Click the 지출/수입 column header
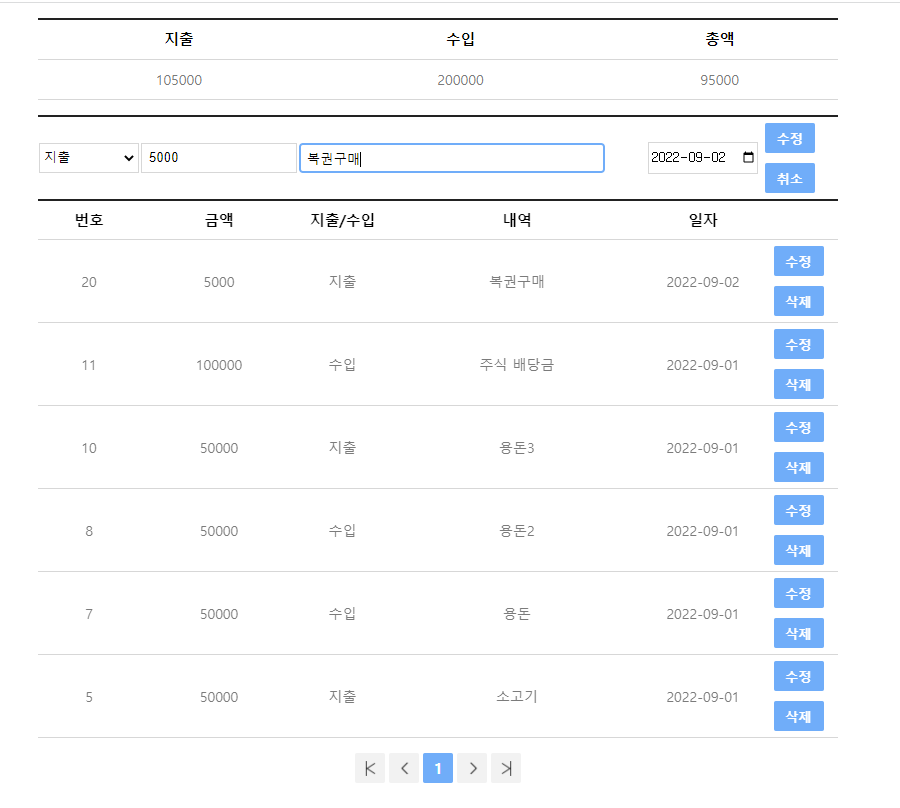The image size is (900, 808). click(343, 220)
